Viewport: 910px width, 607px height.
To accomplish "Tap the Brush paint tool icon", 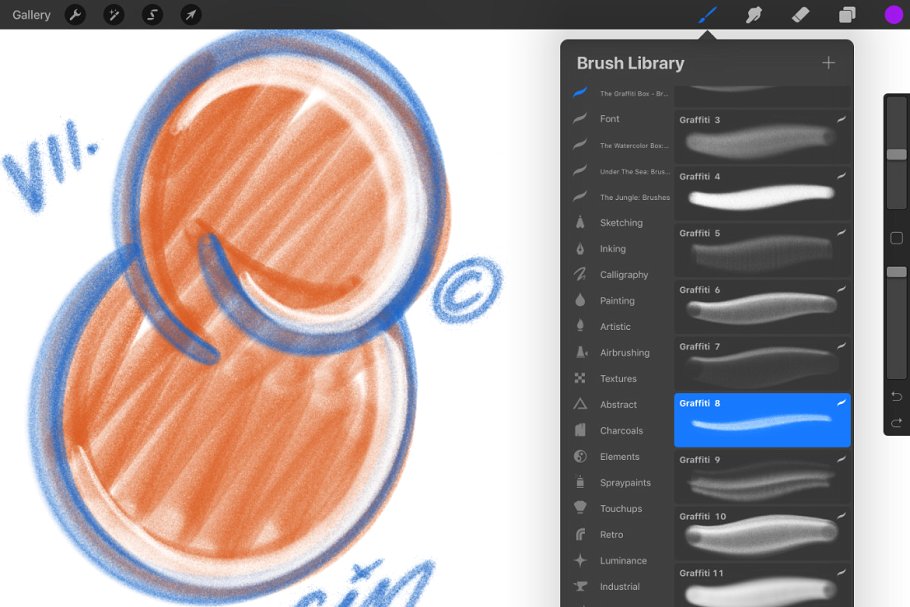I will click(707, 15).
